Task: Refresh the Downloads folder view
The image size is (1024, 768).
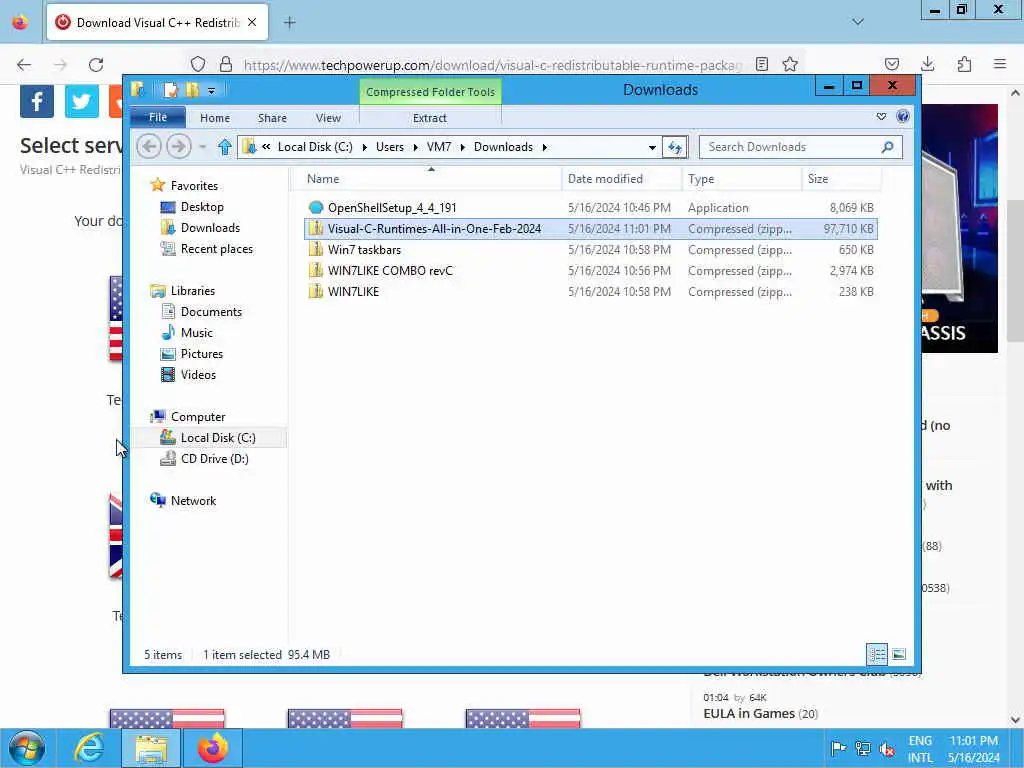Action: coord(675,148)
